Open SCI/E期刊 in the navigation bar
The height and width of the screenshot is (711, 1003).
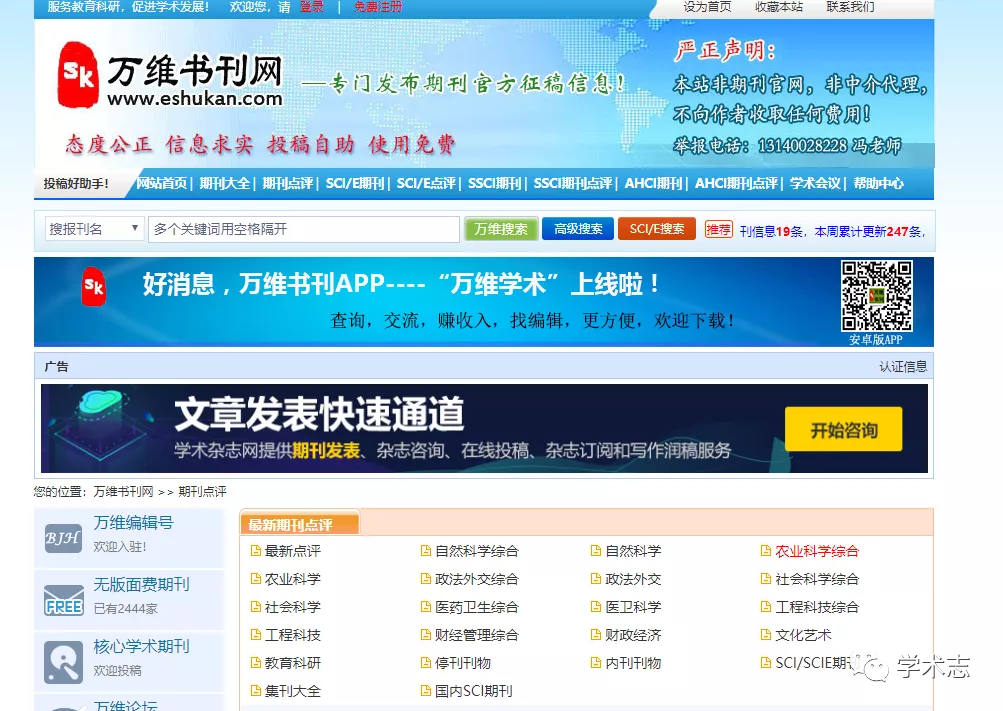[355, 184]
